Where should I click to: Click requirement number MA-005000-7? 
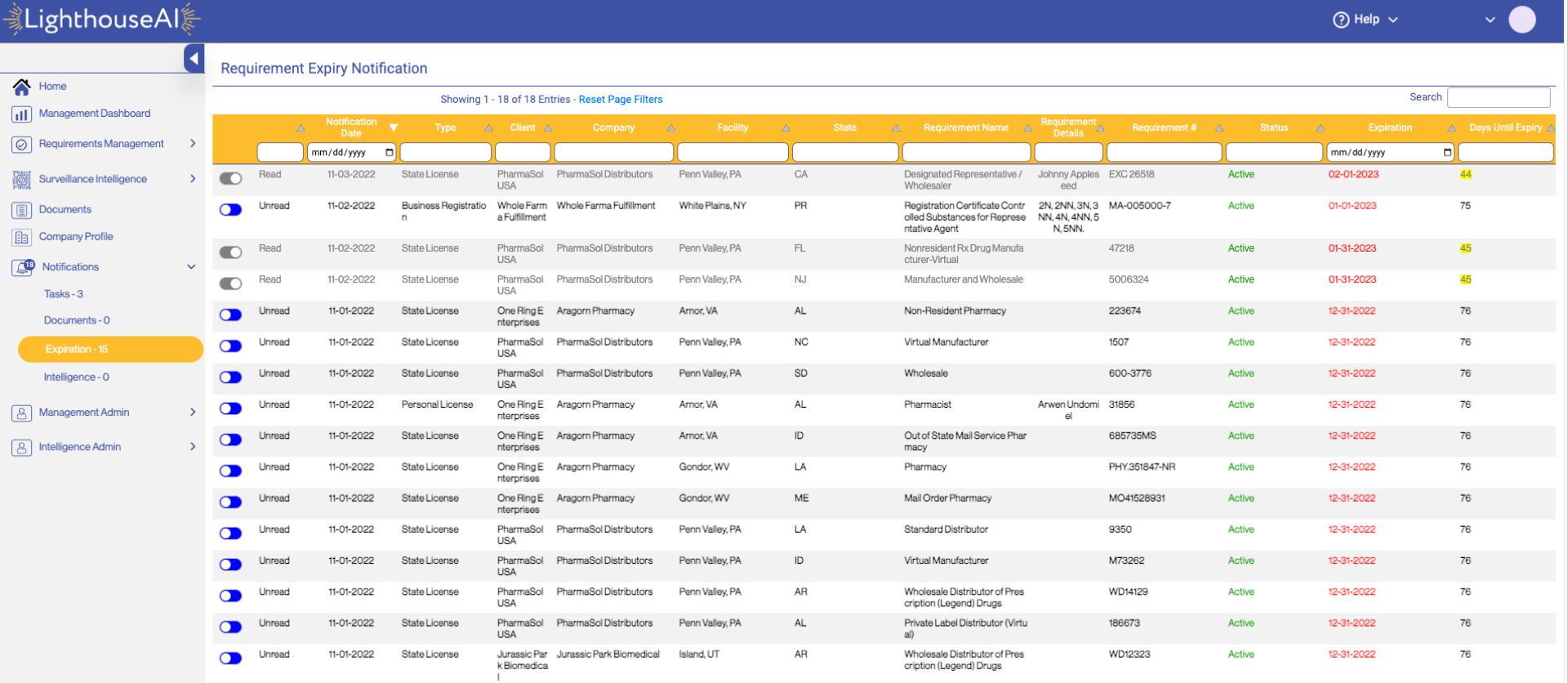coord(1139,206)
